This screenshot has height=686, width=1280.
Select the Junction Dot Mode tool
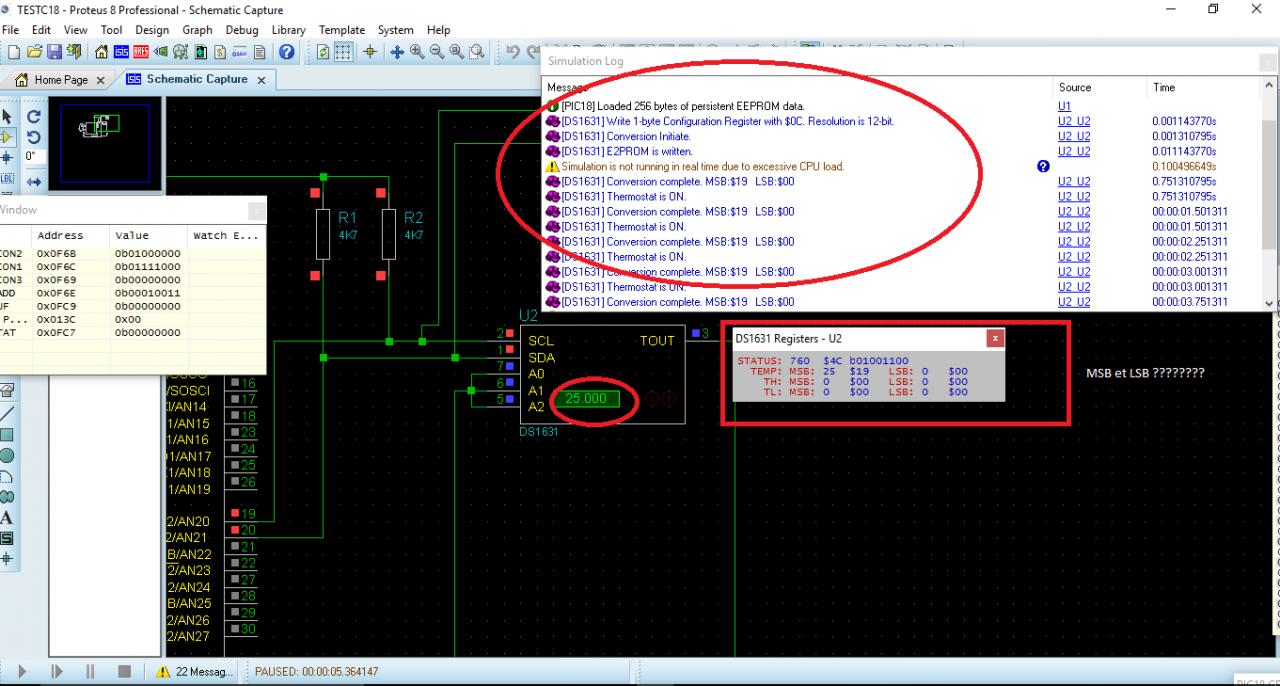8,157
